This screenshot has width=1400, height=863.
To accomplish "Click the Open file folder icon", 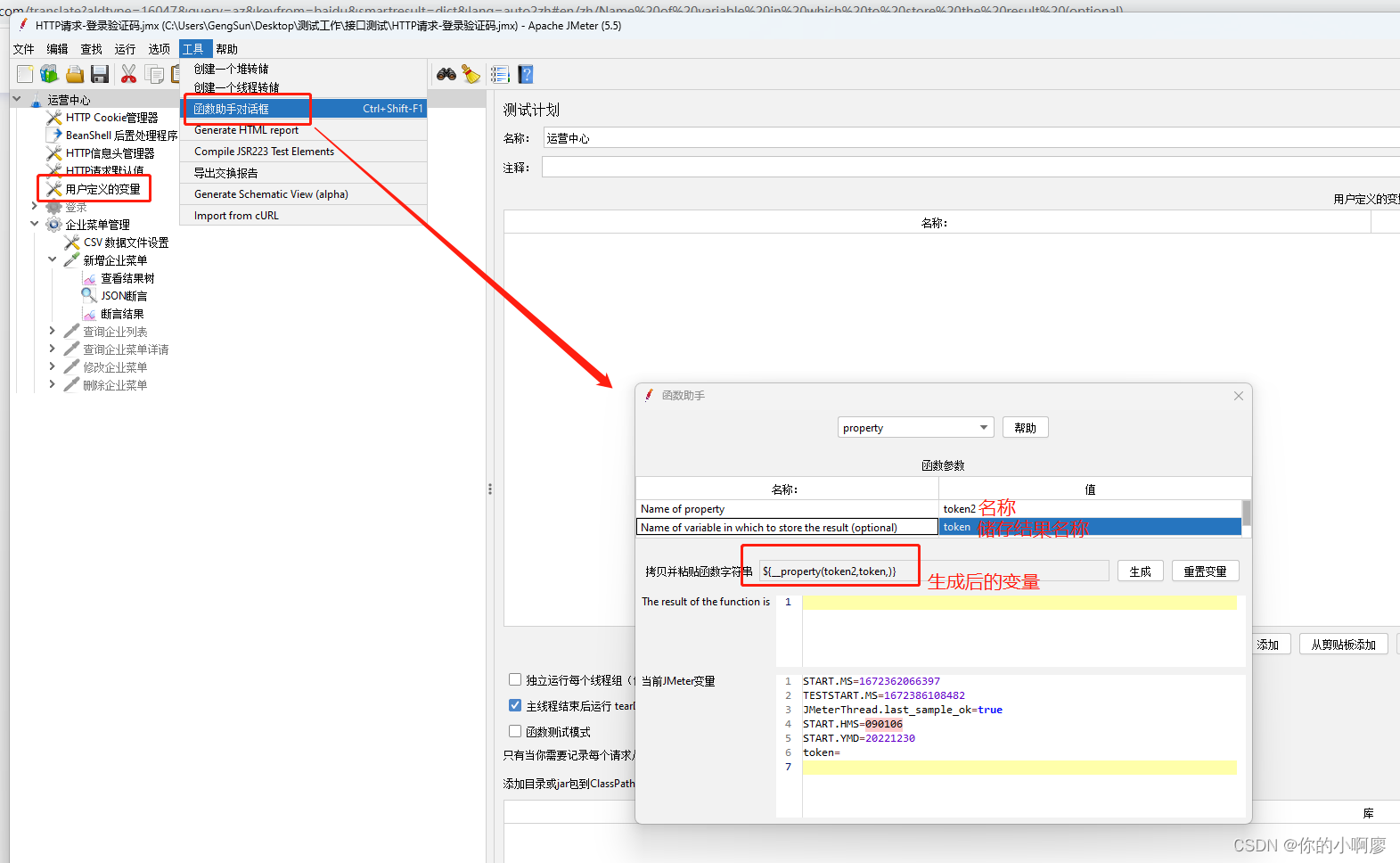I will [x=75, y=74].
